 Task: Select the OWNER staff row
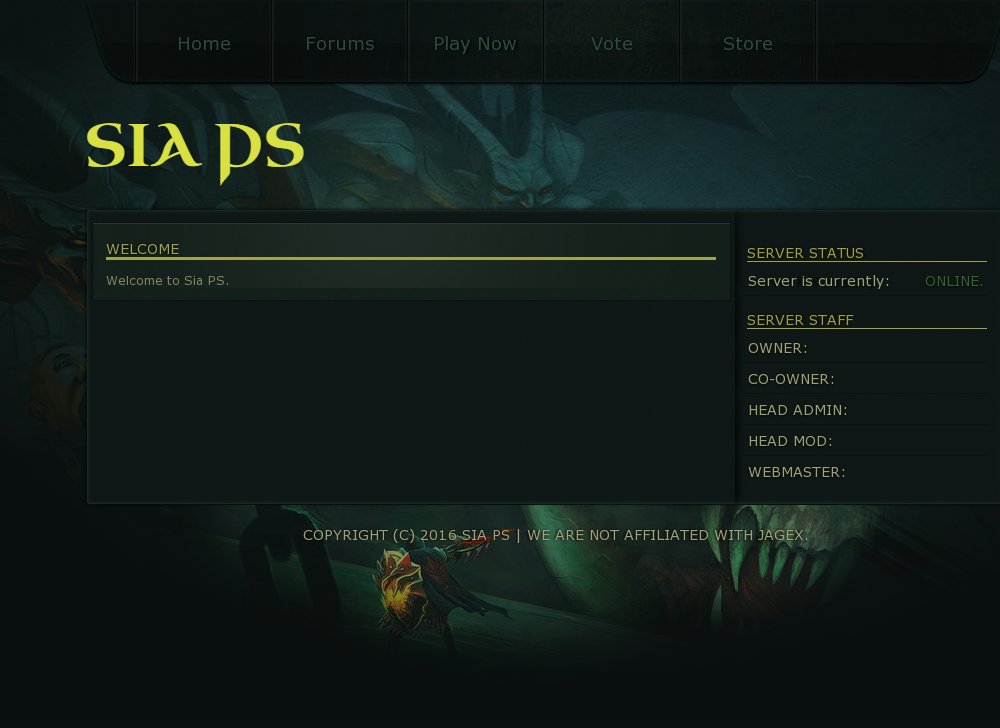pos(867,348)
